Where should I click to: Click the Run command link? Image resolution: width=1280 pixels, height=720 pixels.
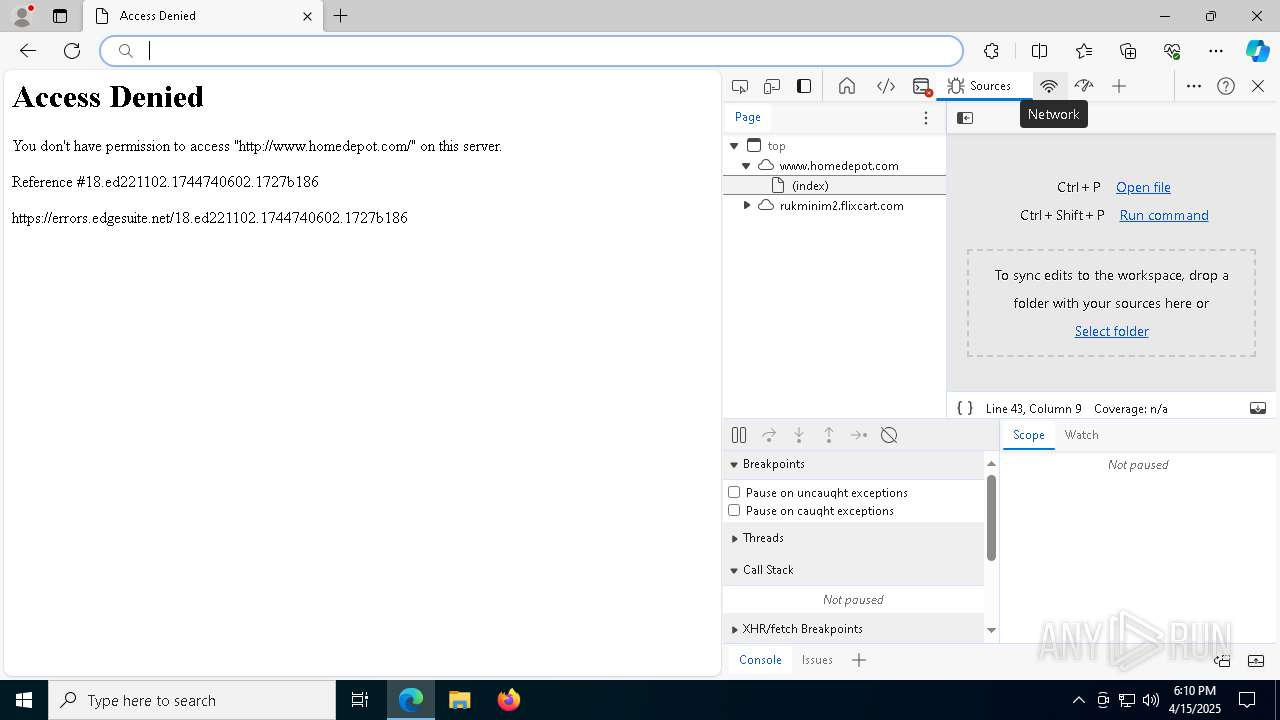pos(1164,215)
